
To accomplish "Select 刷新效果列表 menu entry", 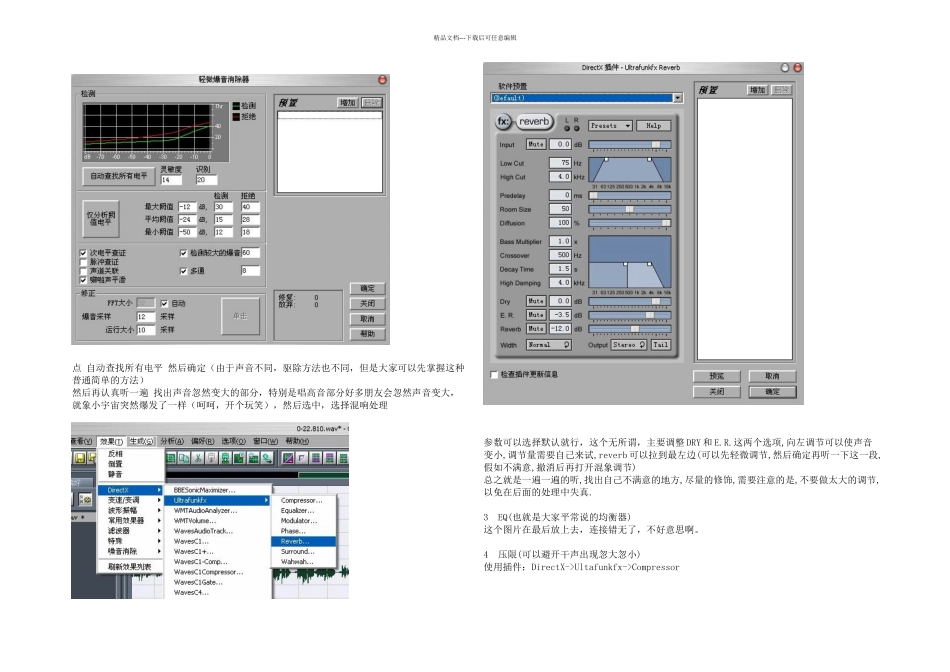I will pyautogui.click(x=130, y=567).
